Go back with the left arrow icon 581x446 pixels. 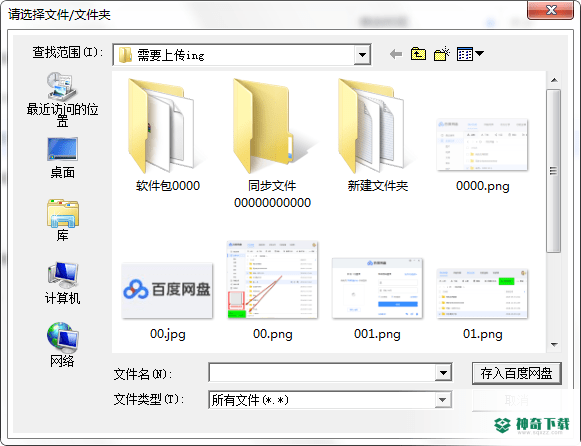396,54
